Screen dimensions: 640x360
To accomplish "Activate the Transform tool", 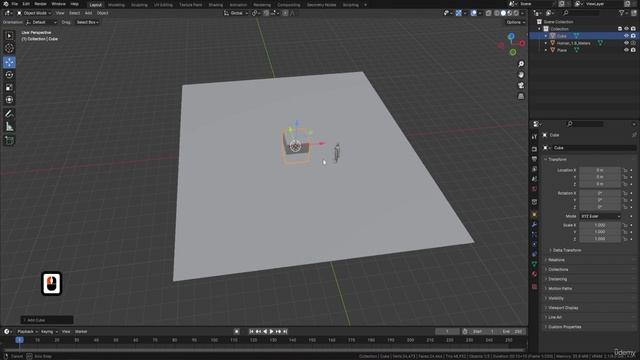I will click(9, 100).
